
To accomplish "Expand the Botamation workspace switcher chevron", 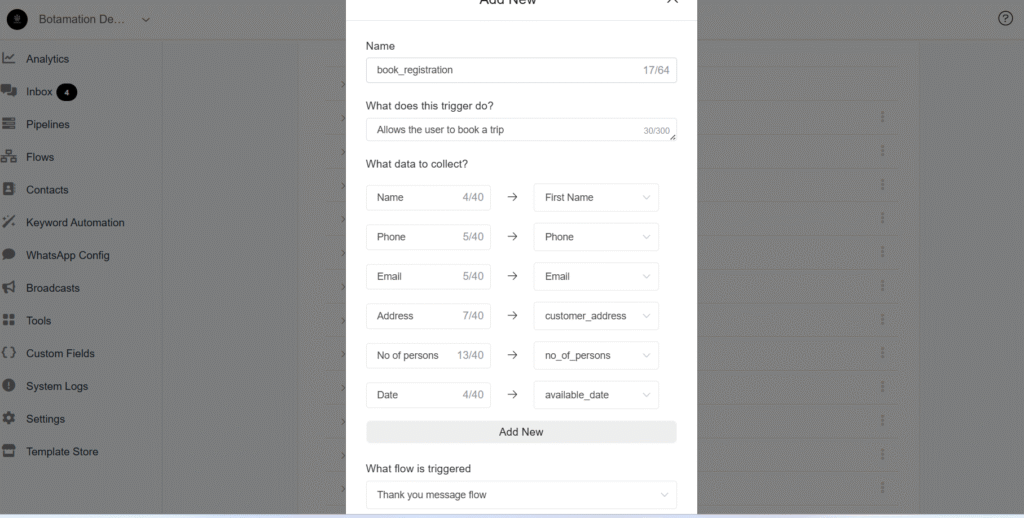I will pos(146,20).
